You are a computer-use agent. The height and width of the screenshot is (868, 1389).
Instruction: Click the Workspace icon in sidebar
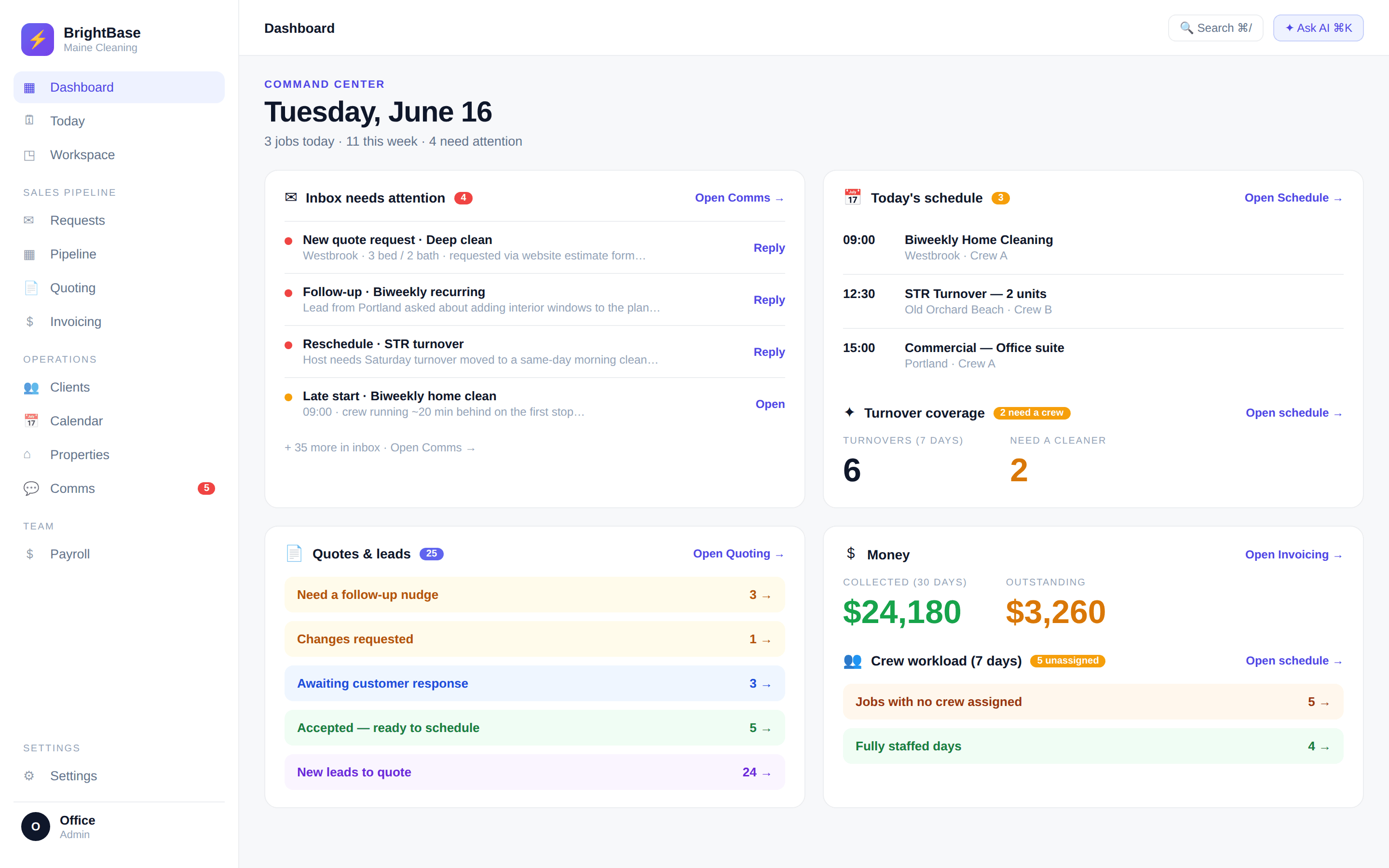(x=29, y=155)
